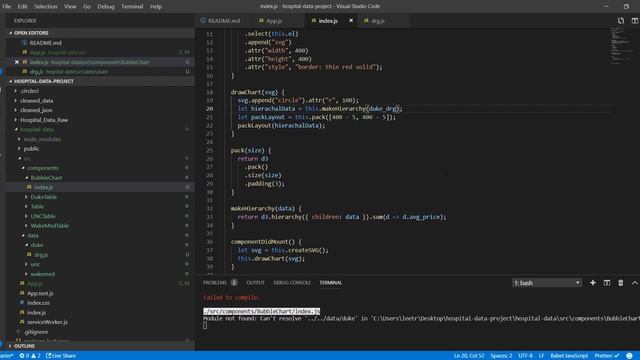Screen dimensions: 640x360
Task: Switch to Terminal panel tab
Action: click(x=331, y=282)
